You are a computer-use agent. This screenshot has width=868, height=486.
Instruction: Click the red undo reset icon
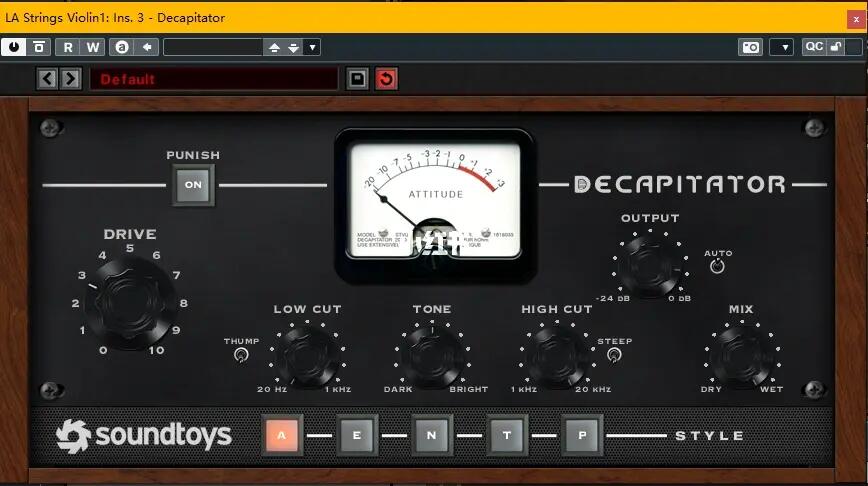point(386,79)
